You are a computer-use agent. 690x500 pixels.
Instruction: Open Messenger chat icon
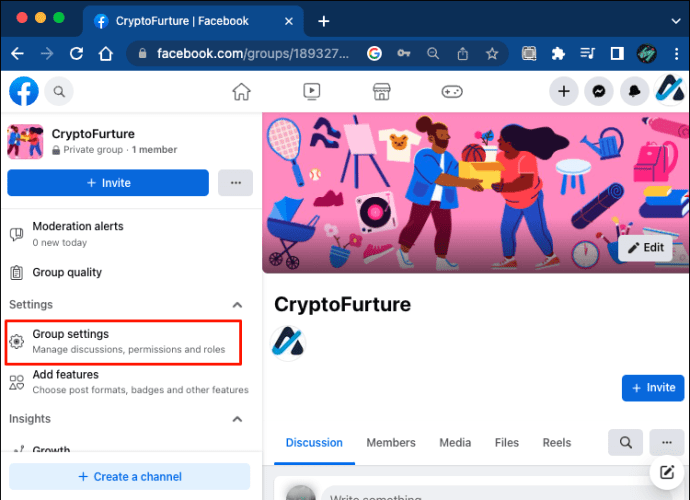click(599, 91)
